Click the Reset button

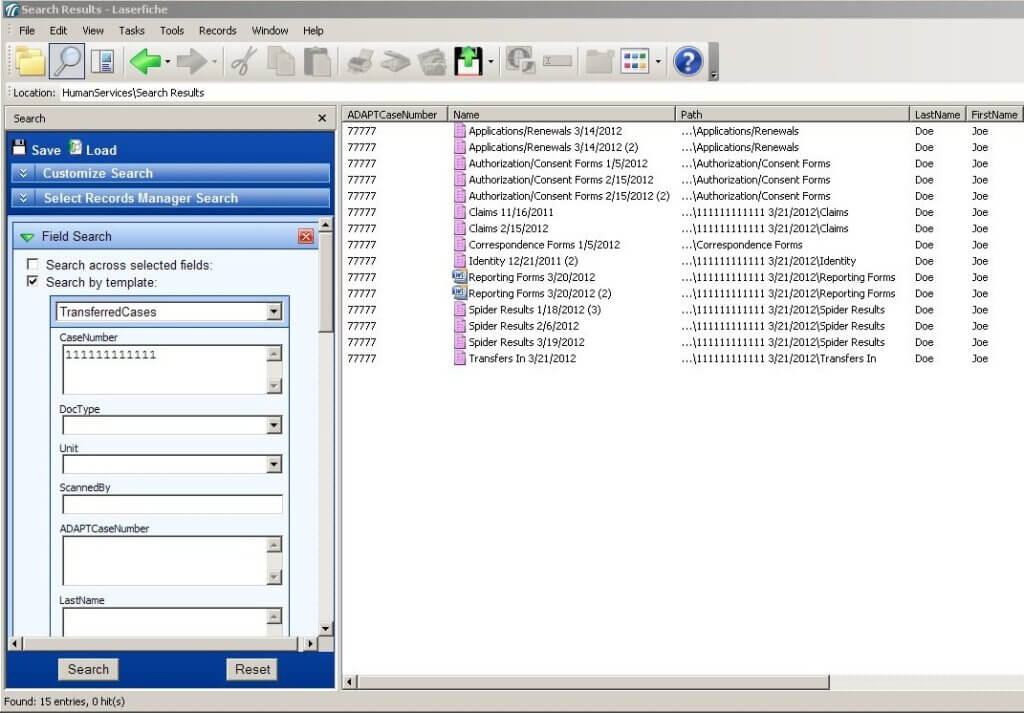(252, 669)
